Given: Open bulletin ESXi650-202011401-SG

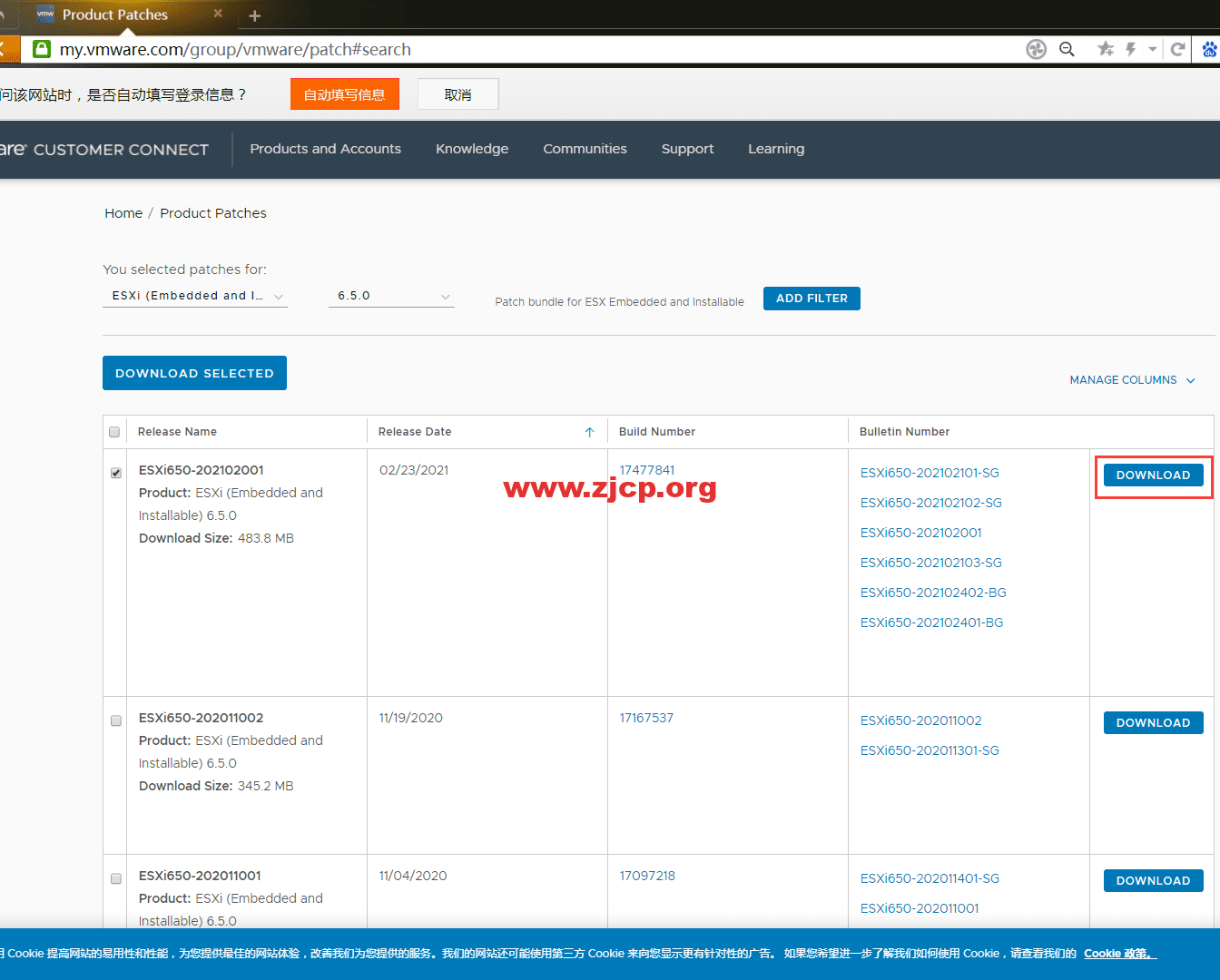Looking at the screenshot, I should point(930,878).
